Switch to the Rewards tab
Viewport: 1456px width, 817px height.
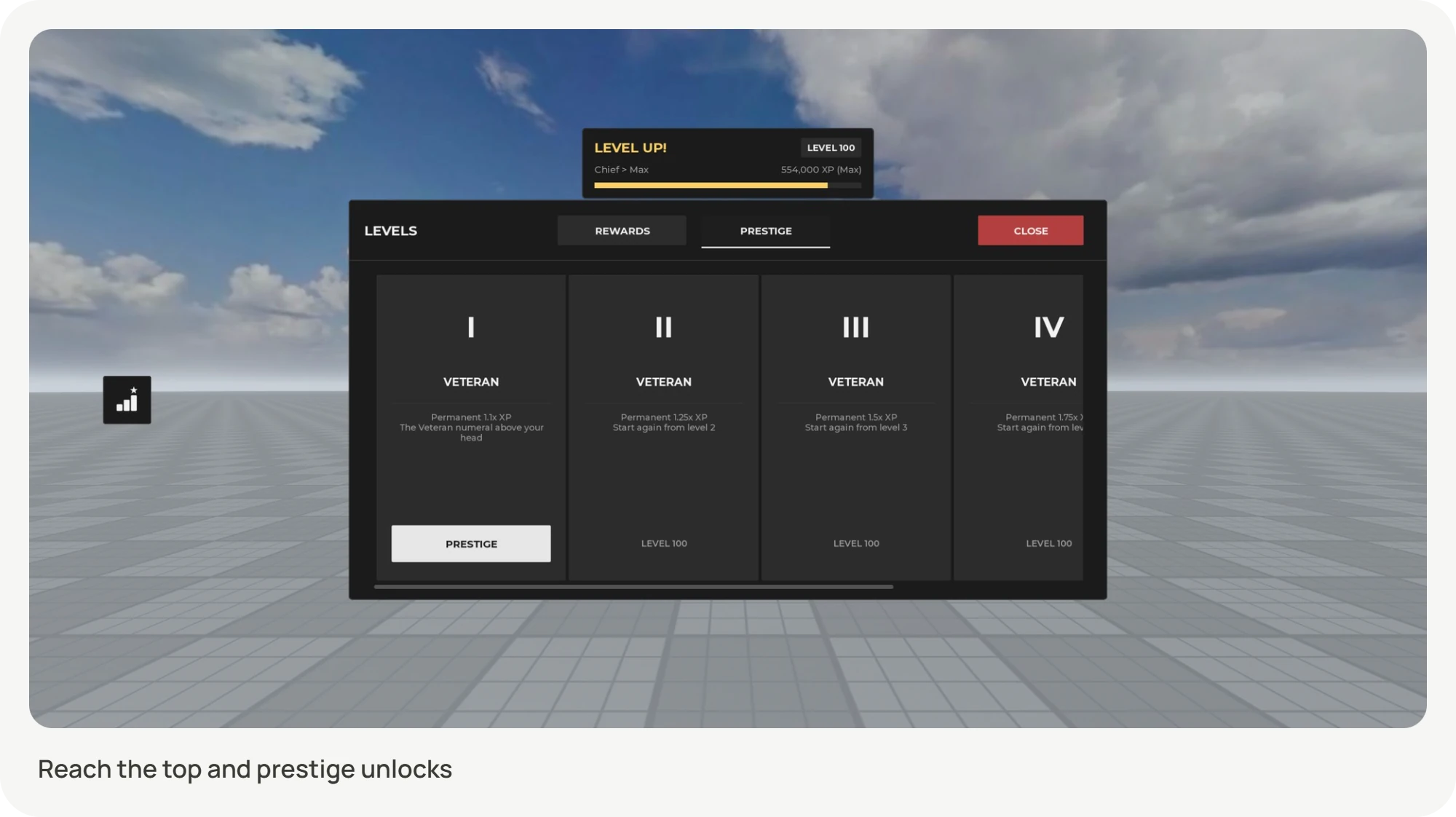point(622,231)
